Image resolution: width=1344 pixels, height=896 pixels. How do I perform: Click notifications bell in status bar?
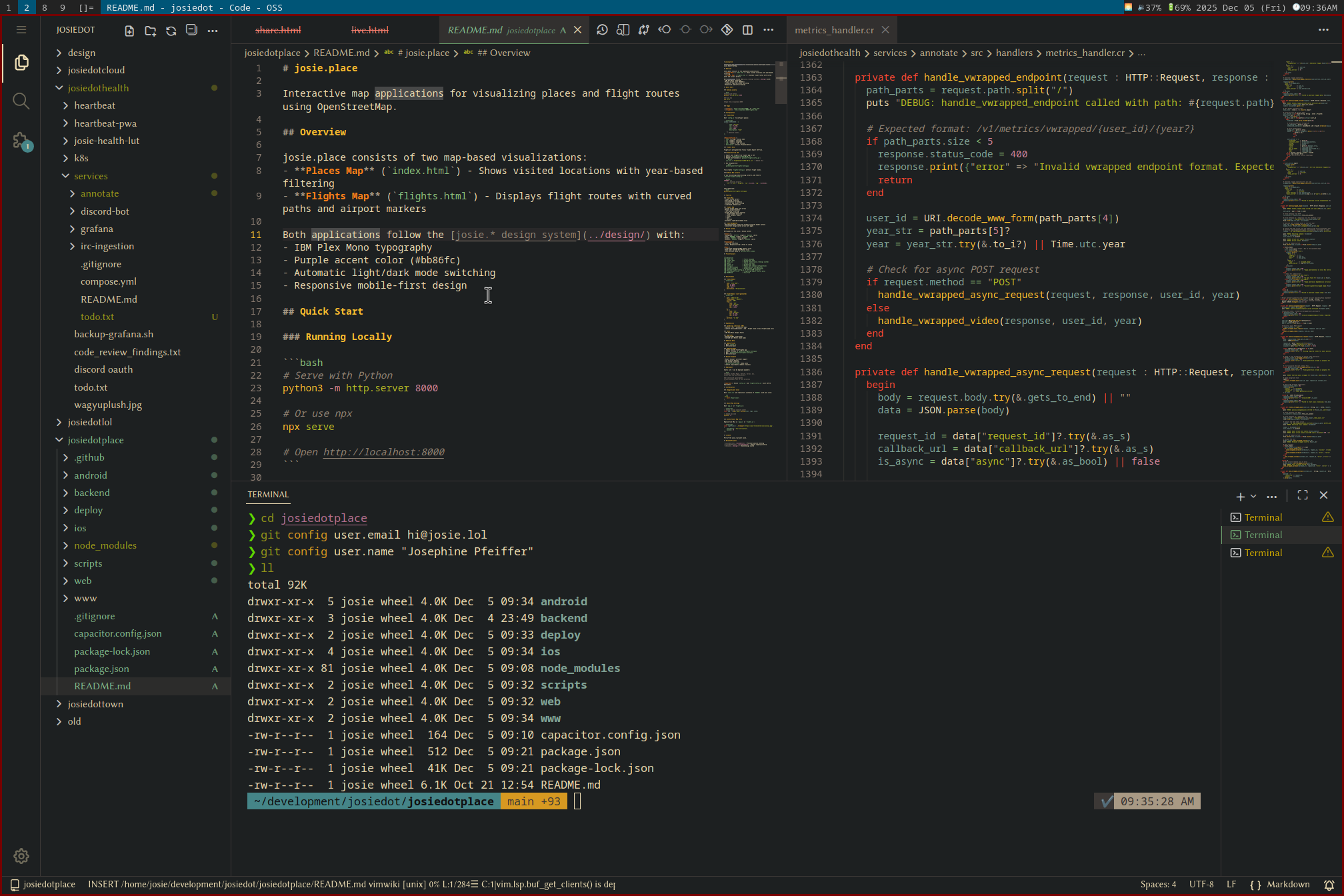[x=1329, y=885]
